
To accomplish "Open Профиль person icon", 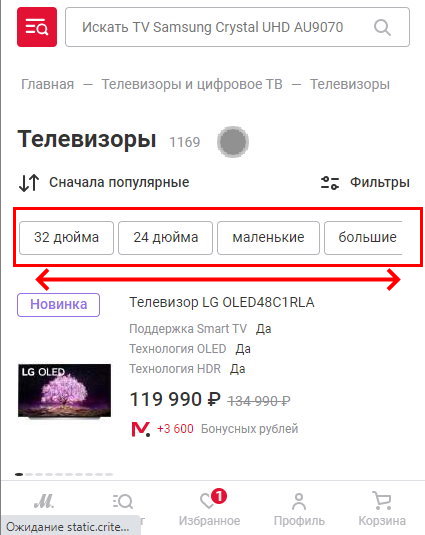I will pos(299,502).
